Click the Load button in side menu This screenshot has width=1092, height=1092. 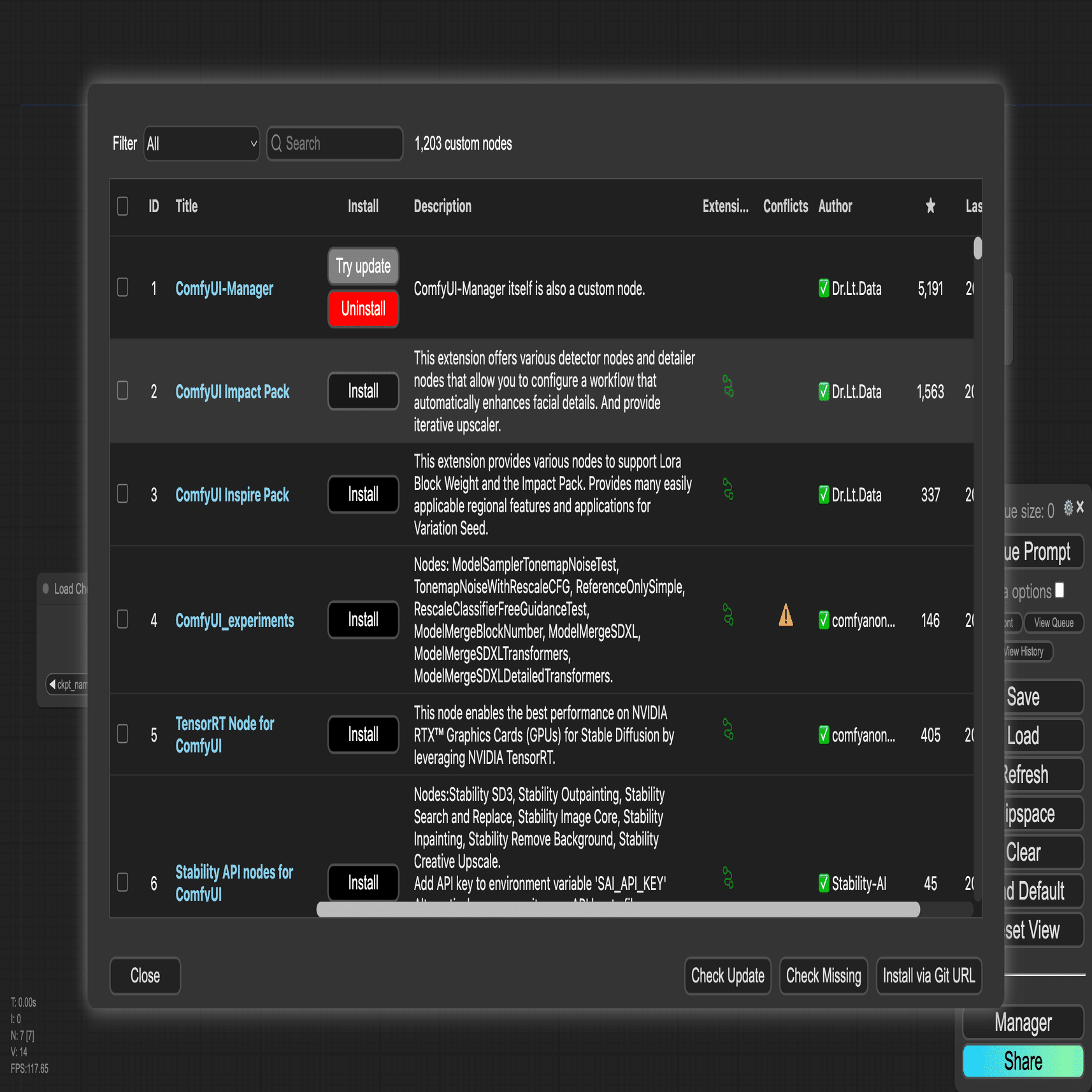coord(1044,736)
